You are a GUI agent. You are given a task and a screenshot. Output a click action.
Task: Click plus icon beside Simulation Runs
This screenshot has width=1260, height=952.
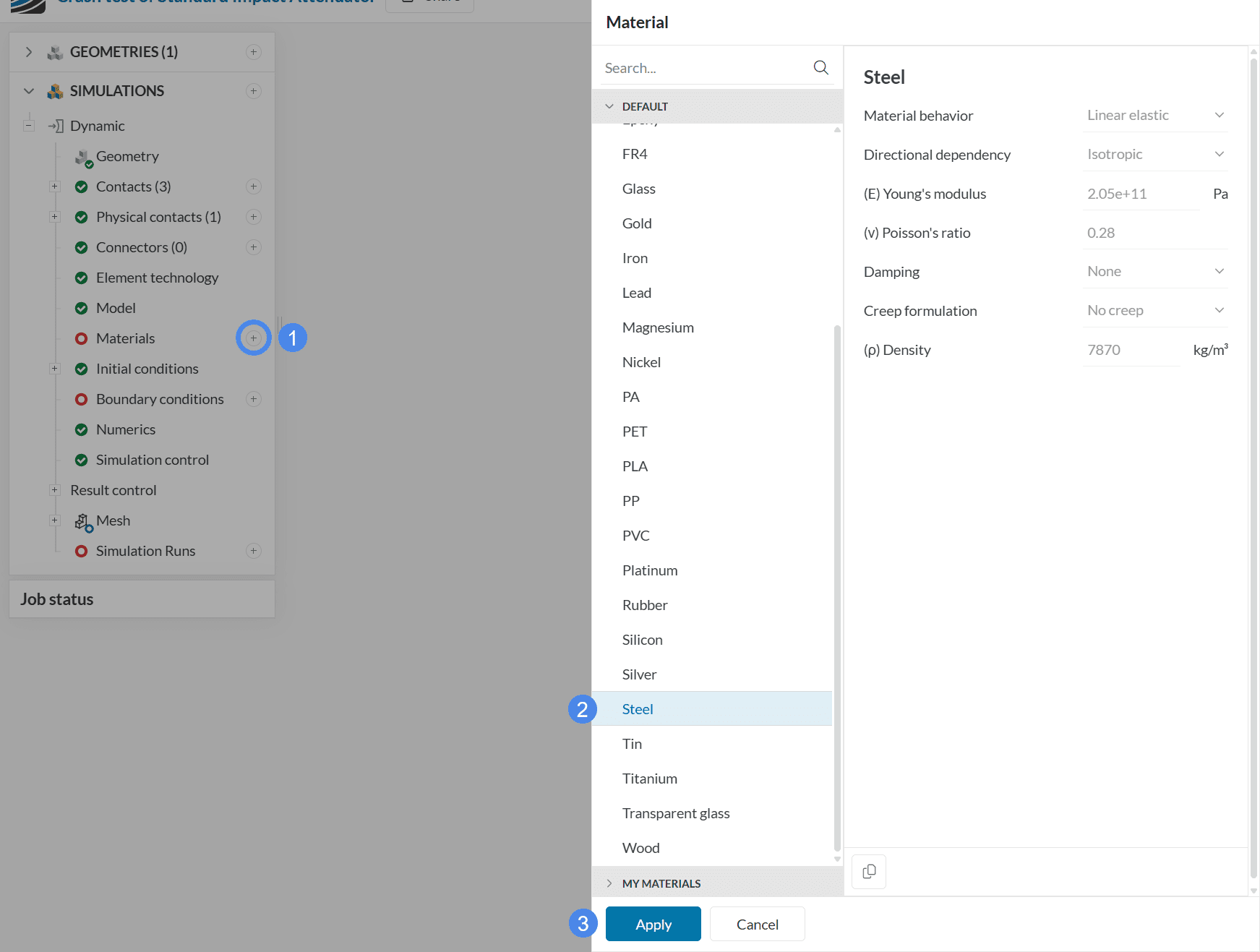tap(254, 551)
